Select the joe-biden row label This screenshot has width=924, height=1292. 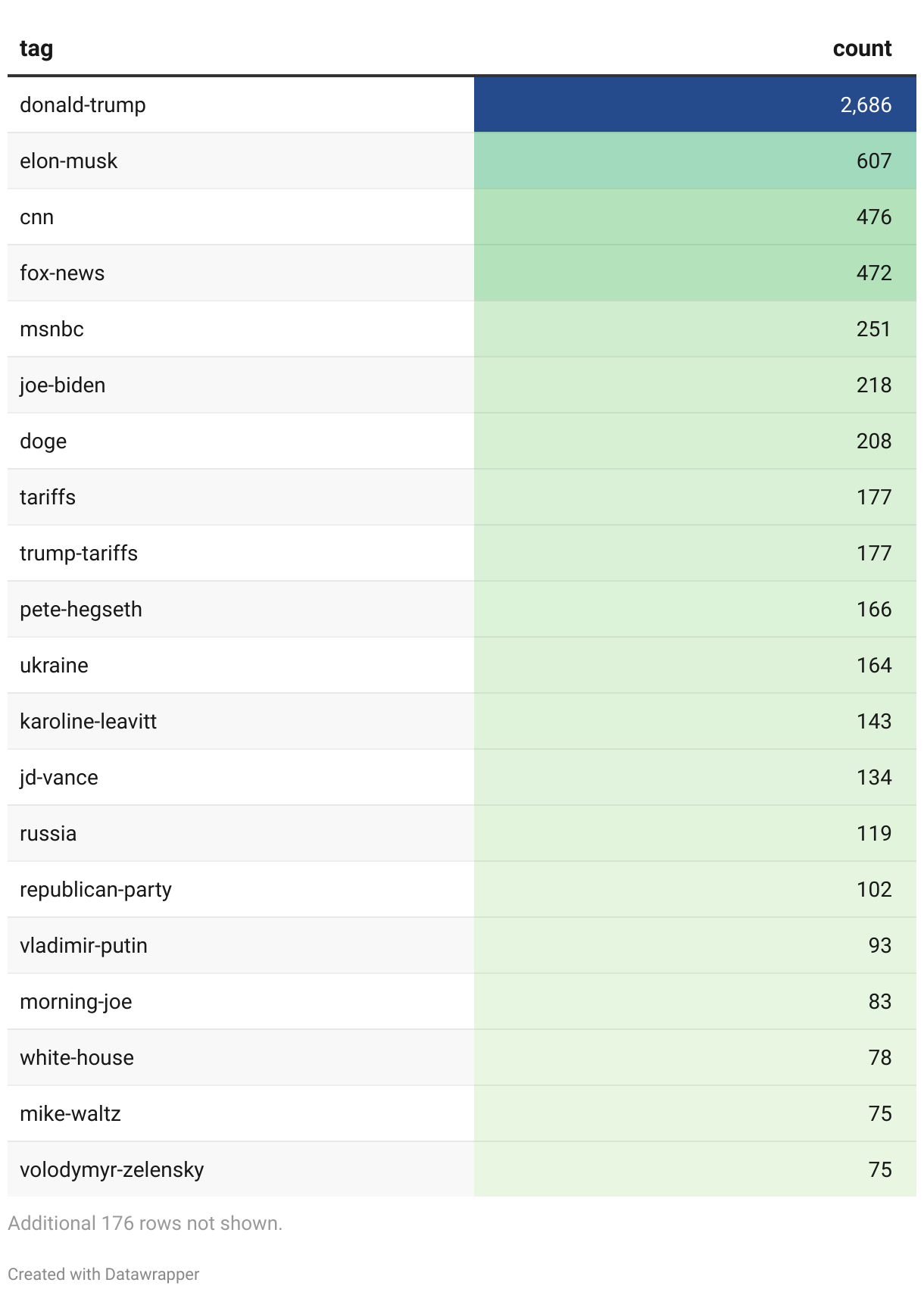tap(63, 385)
